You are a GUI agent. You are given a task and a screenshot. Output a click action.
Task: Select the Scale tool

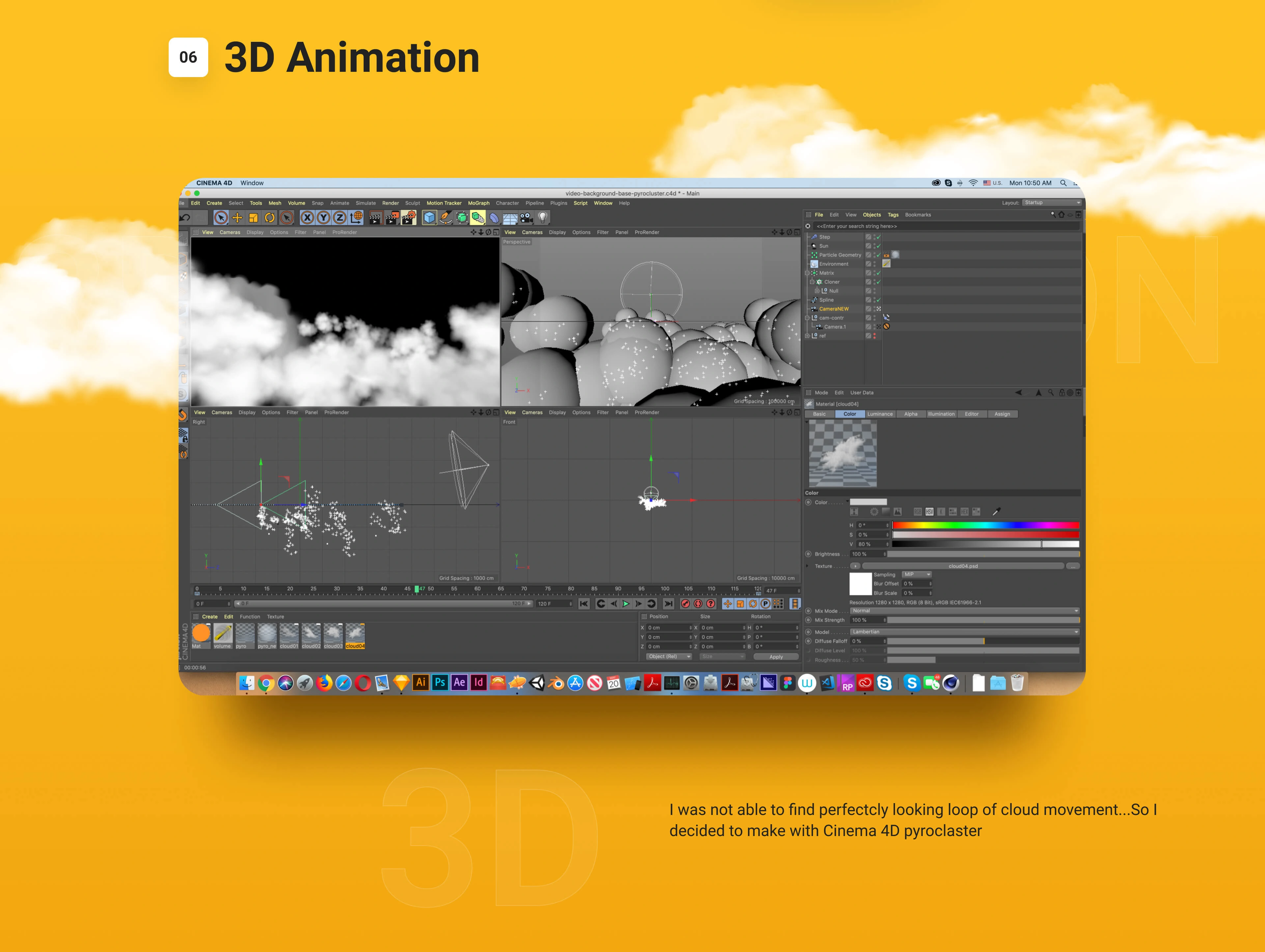tap(253, 217)
